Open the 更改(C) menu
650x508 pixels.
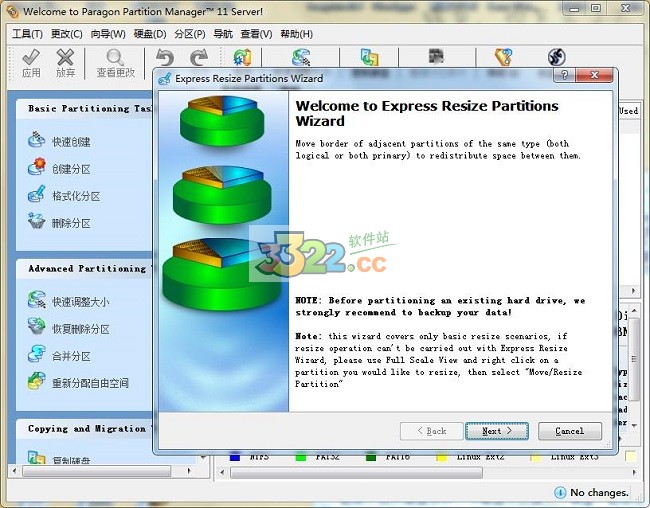point(67,34)
